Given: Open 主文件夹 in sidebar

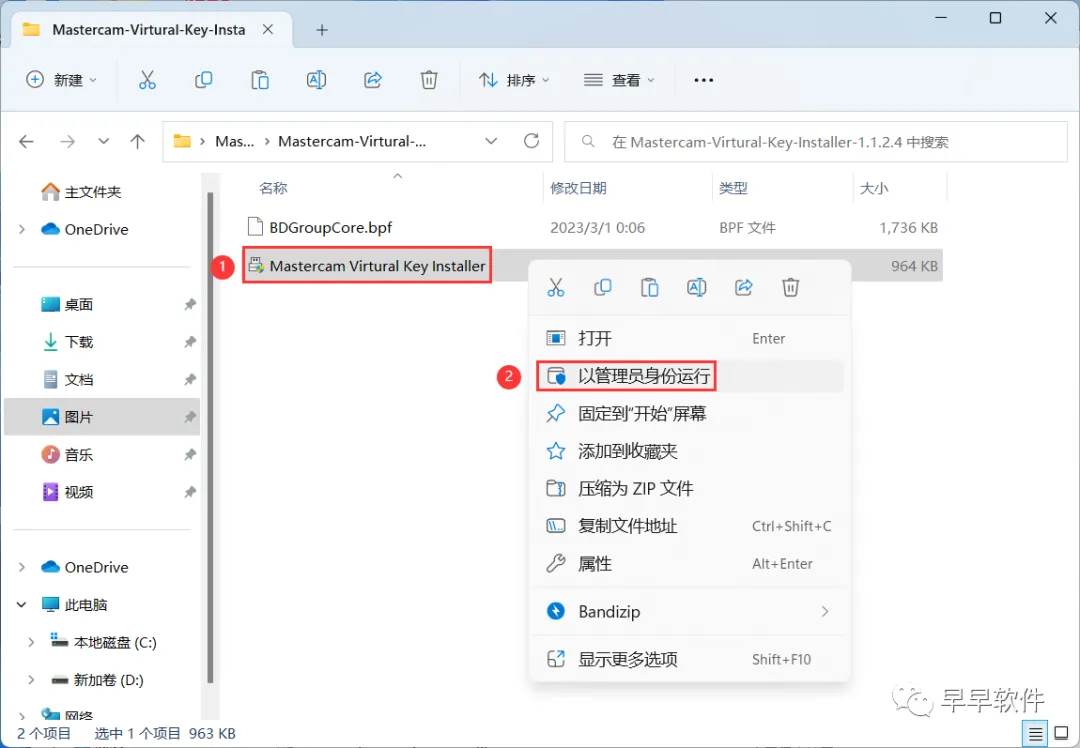Looking at the screenshot, I should [81, 191].
